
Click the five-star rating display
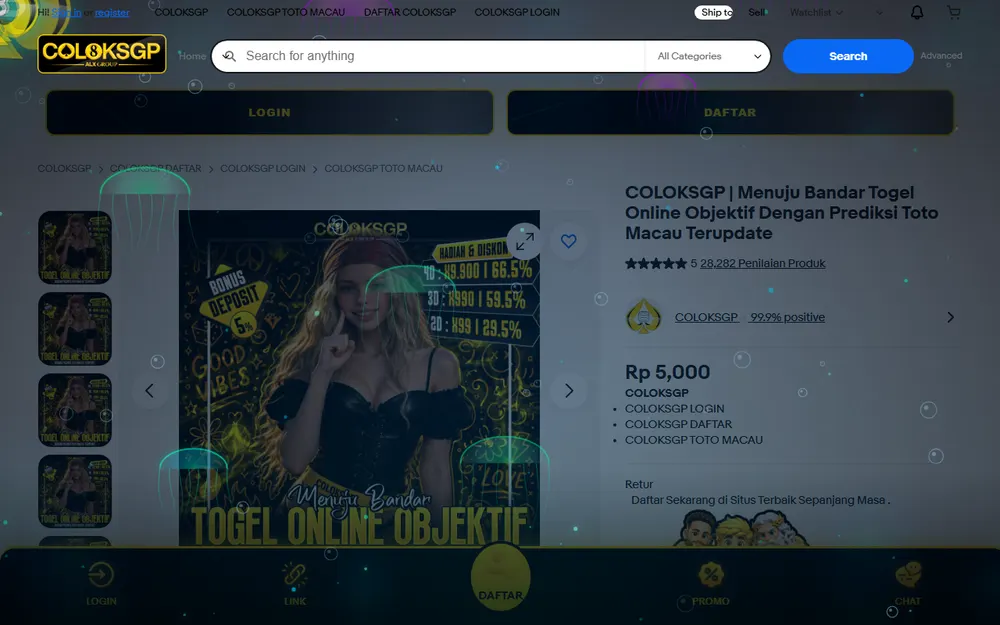[656, 263]
